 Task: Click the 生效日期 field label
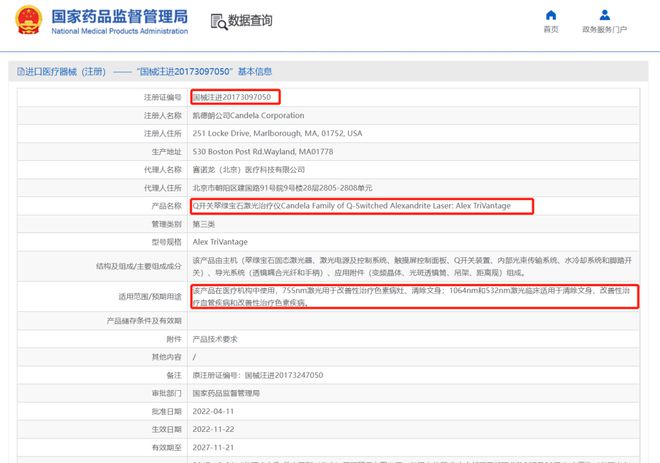[166, 429]
